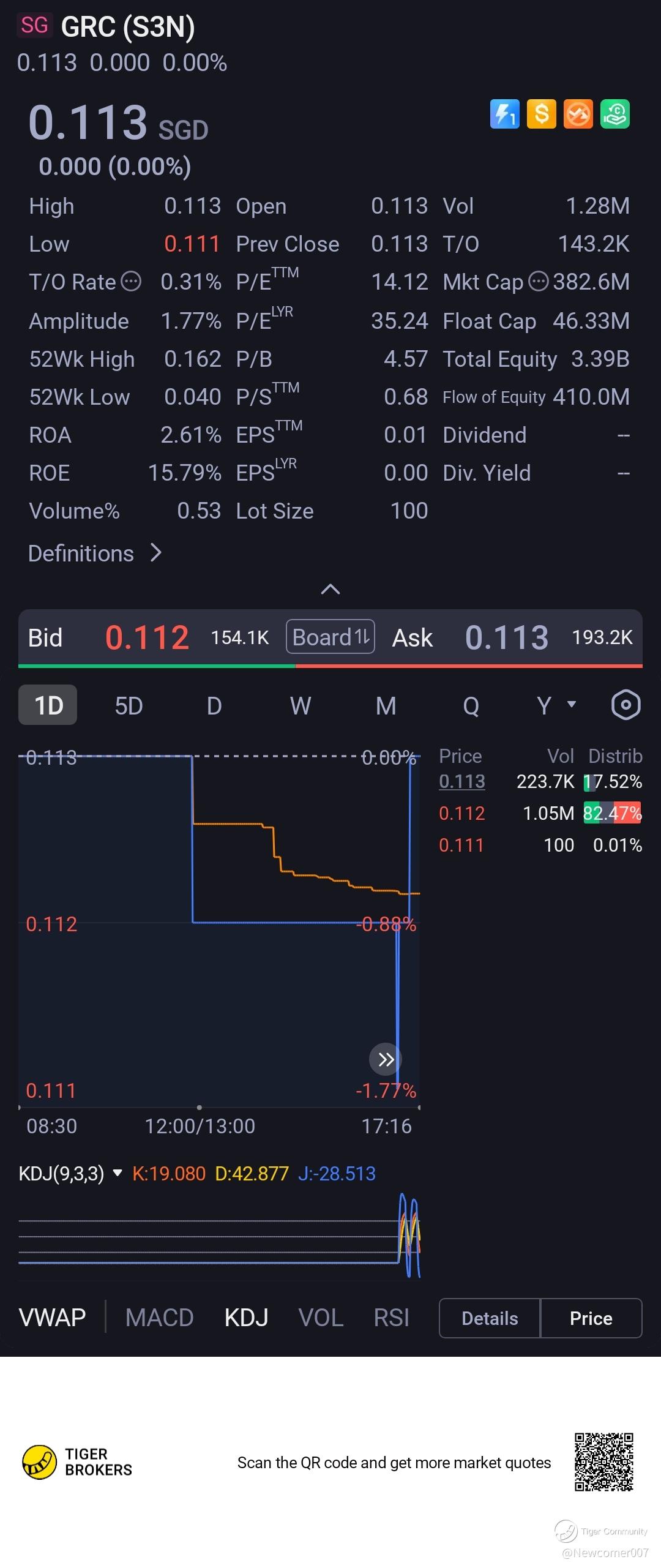
Task: Open the Y timeframe dropdown arrow
Action: (x=572, y=704)
